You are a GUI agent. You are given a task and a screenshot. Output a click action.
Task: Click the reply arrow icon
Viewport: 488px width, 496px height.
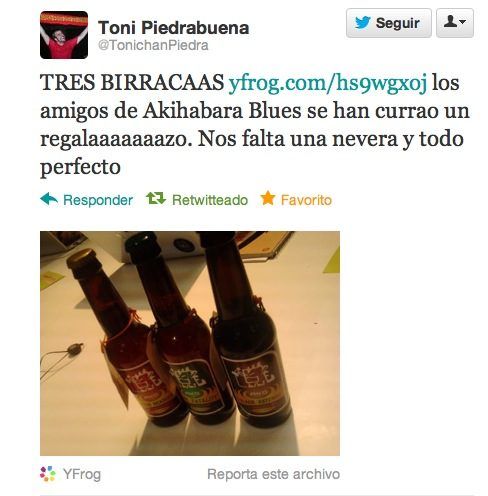pyautogui.click(x=49, y=199)
